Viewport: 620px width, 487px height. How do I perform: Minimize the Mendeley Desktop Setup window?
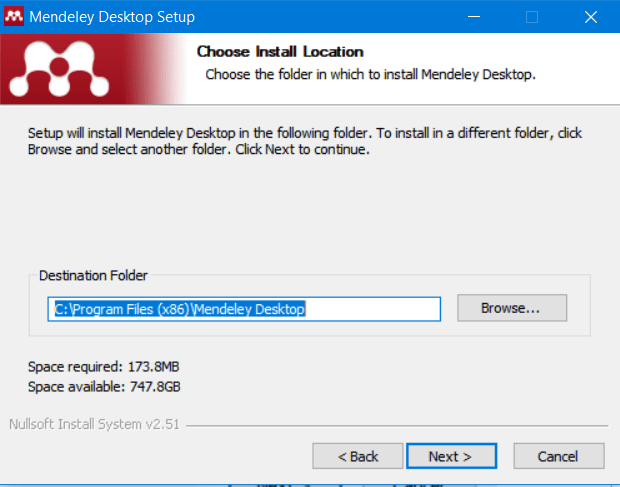point(478,17)
